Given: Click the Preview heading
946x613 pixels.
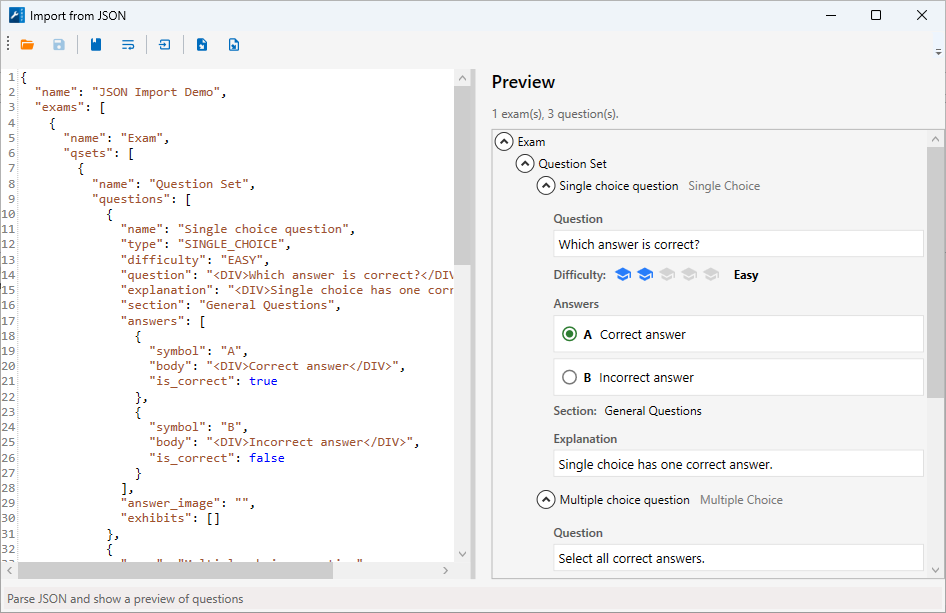Looking at the screenshot, I should pyautogui.click(x=523, y=82).
